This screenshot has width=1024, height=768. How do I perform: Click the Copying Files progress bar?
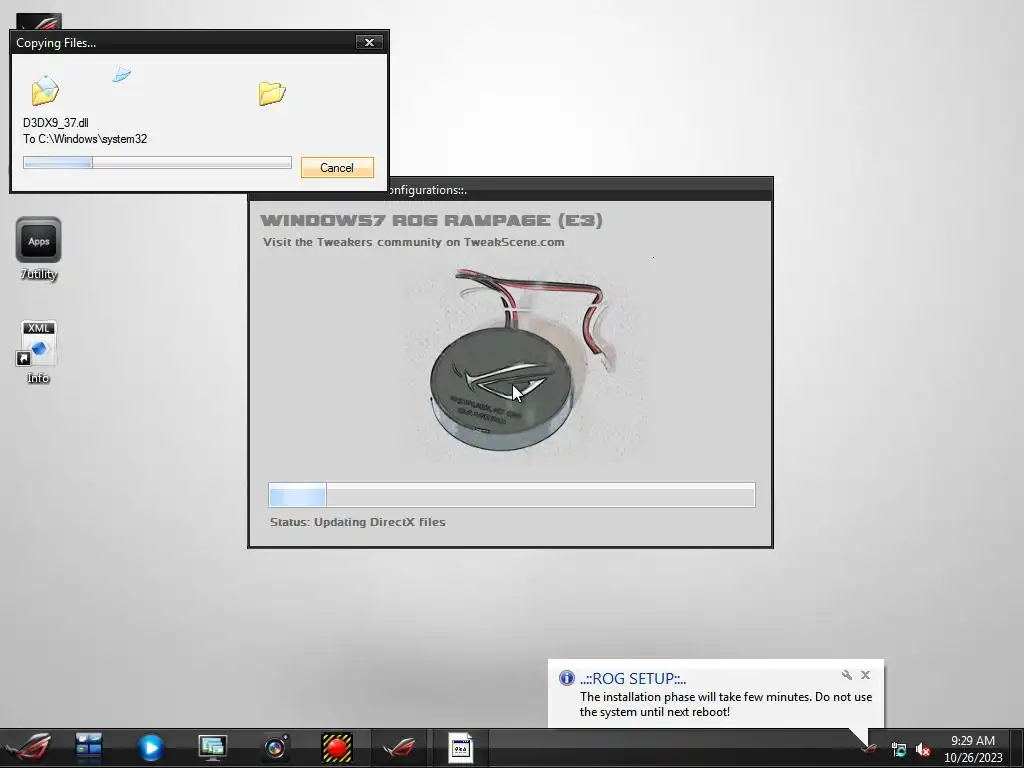[x=157, y=162]
